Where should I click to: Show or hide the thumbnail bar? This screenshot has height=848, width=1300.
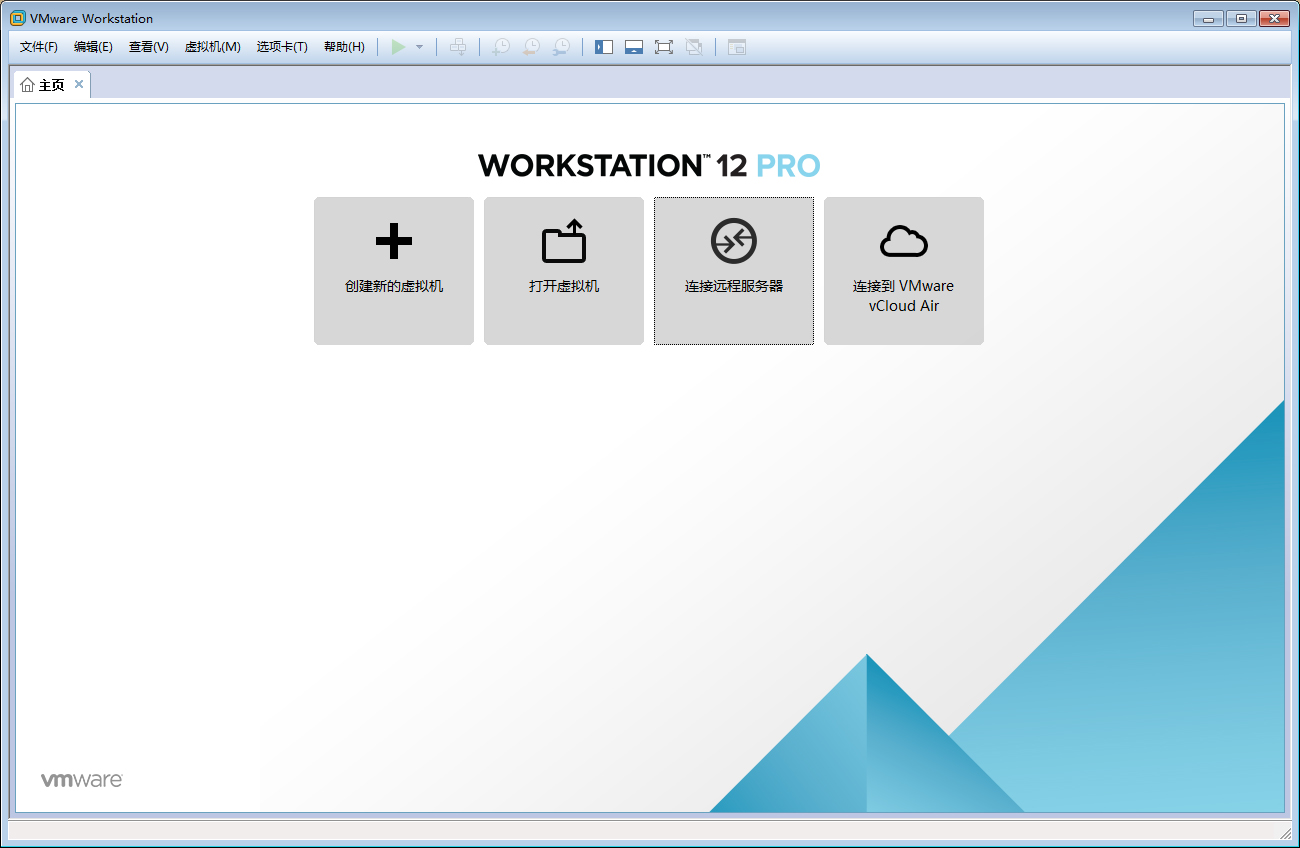[x=634, y=46]
